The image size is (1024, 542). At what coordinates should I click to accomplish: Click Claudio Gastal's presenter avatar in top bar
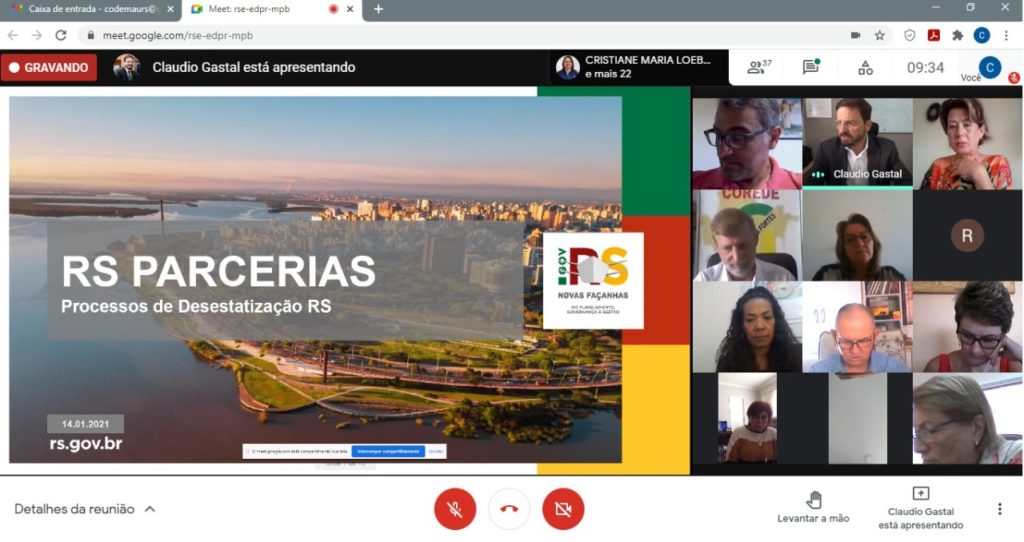pyautogui.click(x=126, y=67)
